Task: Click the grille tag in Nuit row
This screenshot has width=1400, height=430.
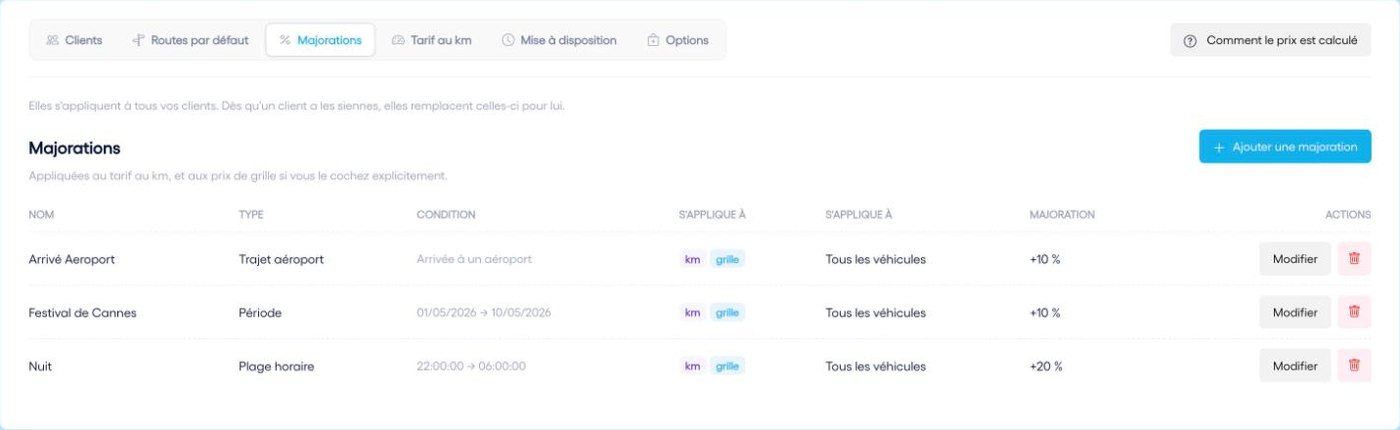Action: coord(727,366)
